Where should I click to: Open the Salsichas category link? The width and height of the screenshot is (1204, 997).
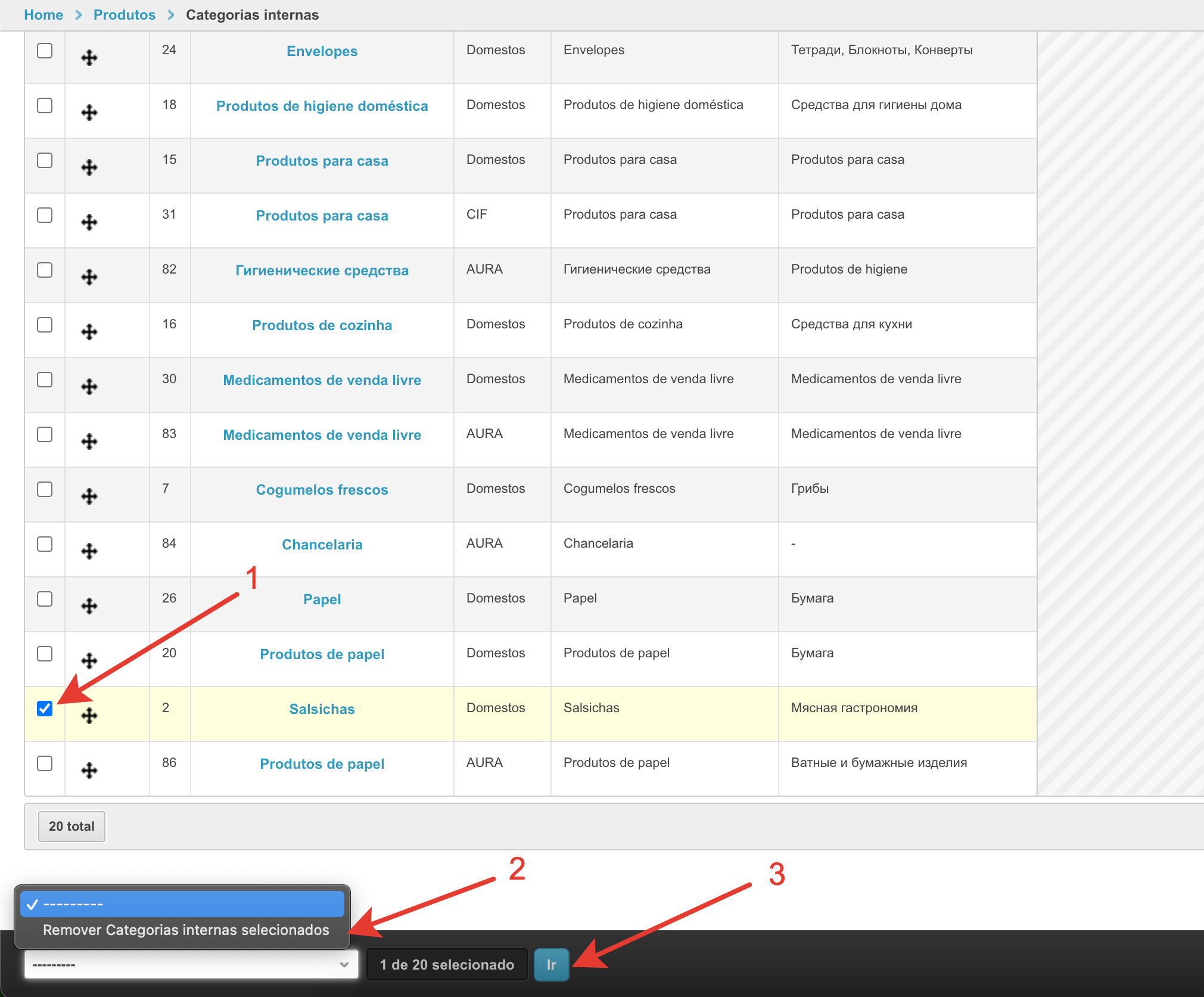tap(322, 709)
